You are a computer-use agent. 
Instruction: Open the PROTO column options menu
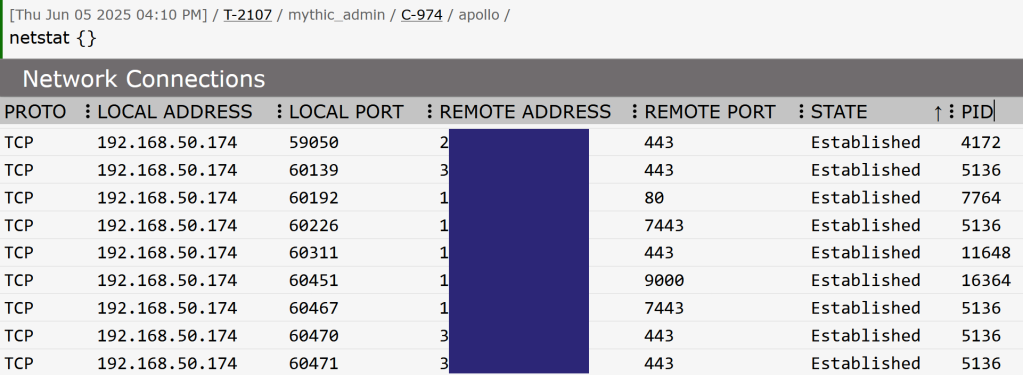(88, 112)
